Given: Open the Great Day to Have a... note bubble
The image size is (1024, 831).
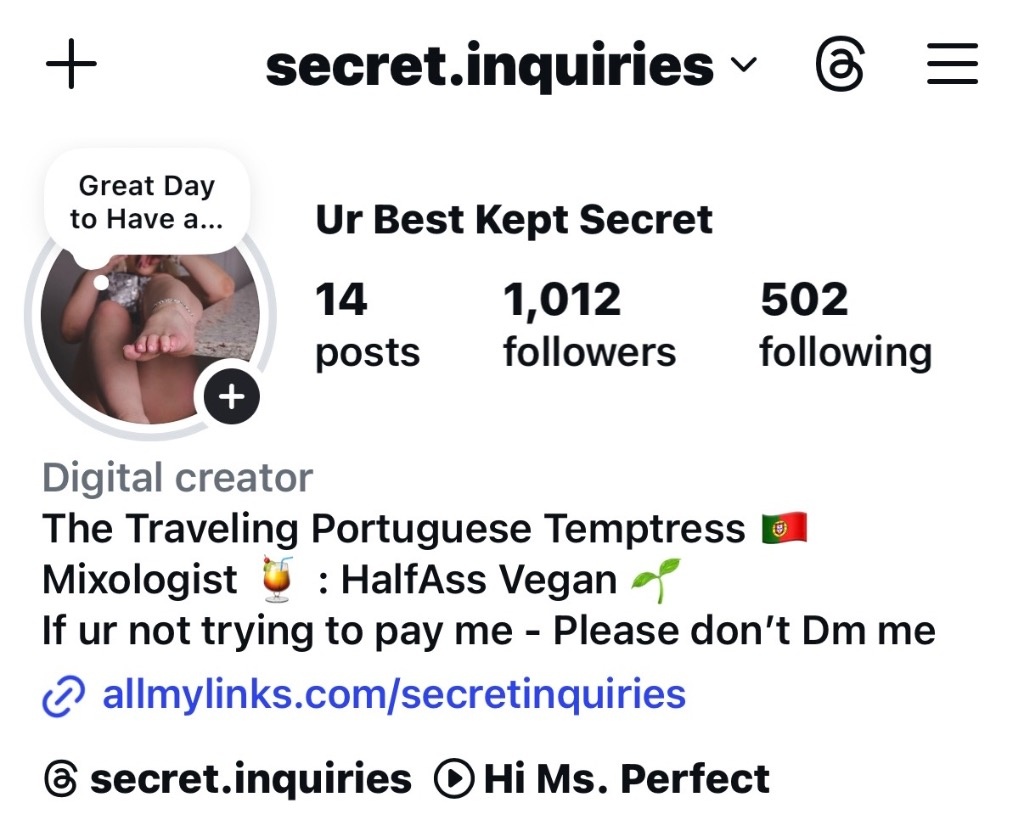Looking at the screenshot, I should (147, 203).
